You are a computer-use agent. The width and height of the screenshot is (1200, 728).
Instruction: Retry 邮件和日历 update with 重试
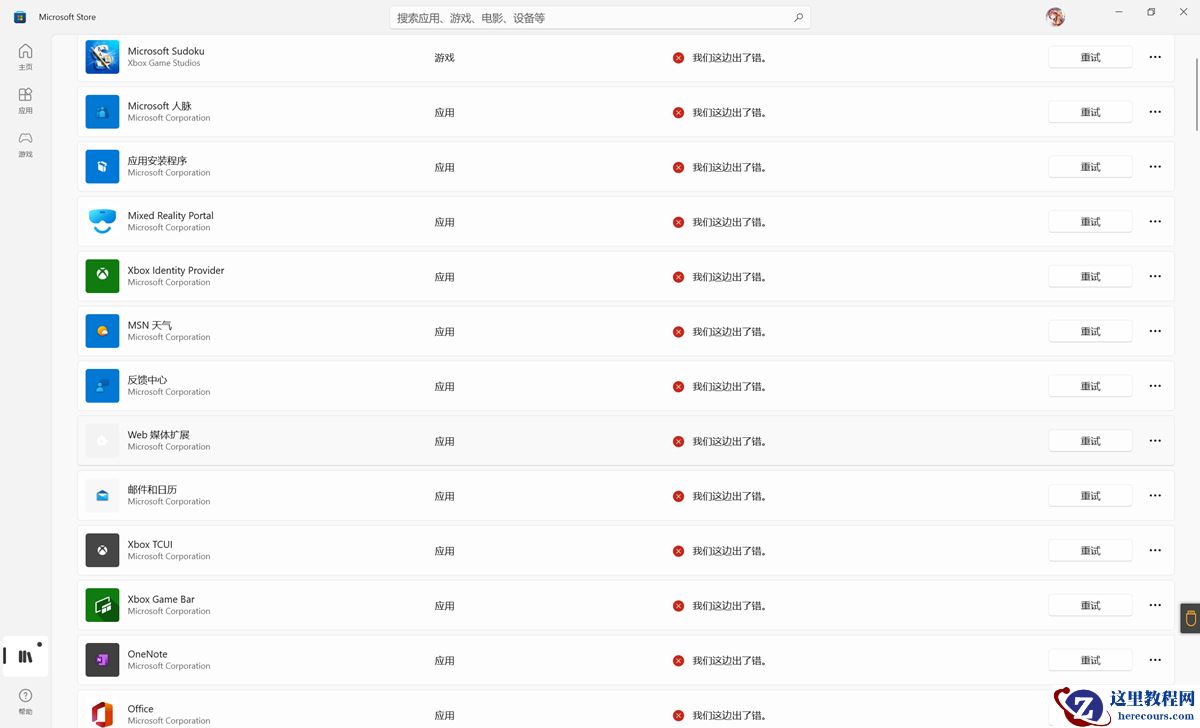coord(1090,496)
